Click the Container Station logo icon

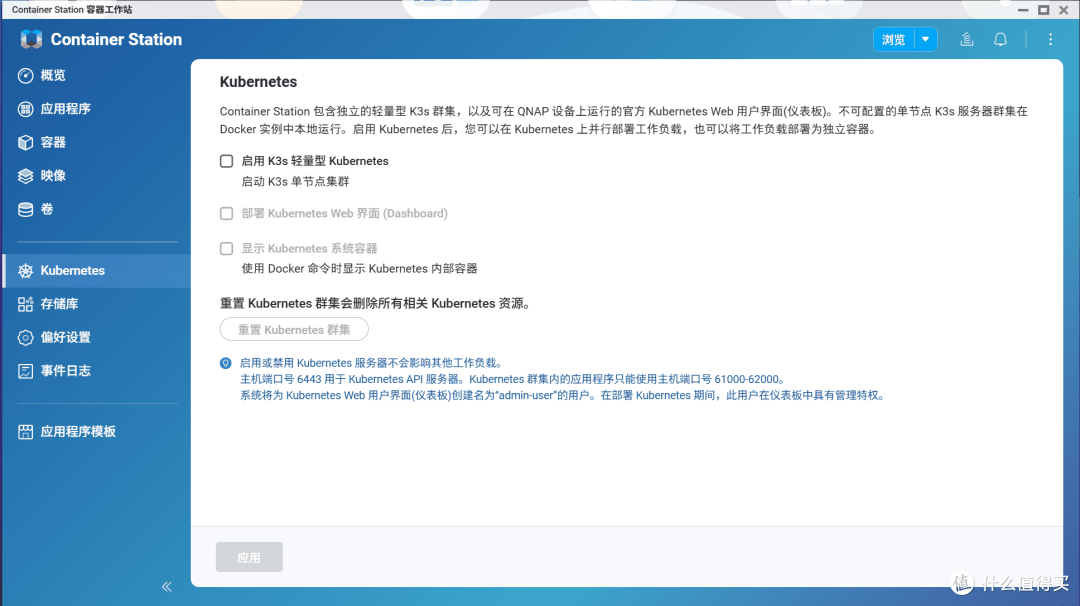(32, 39)
